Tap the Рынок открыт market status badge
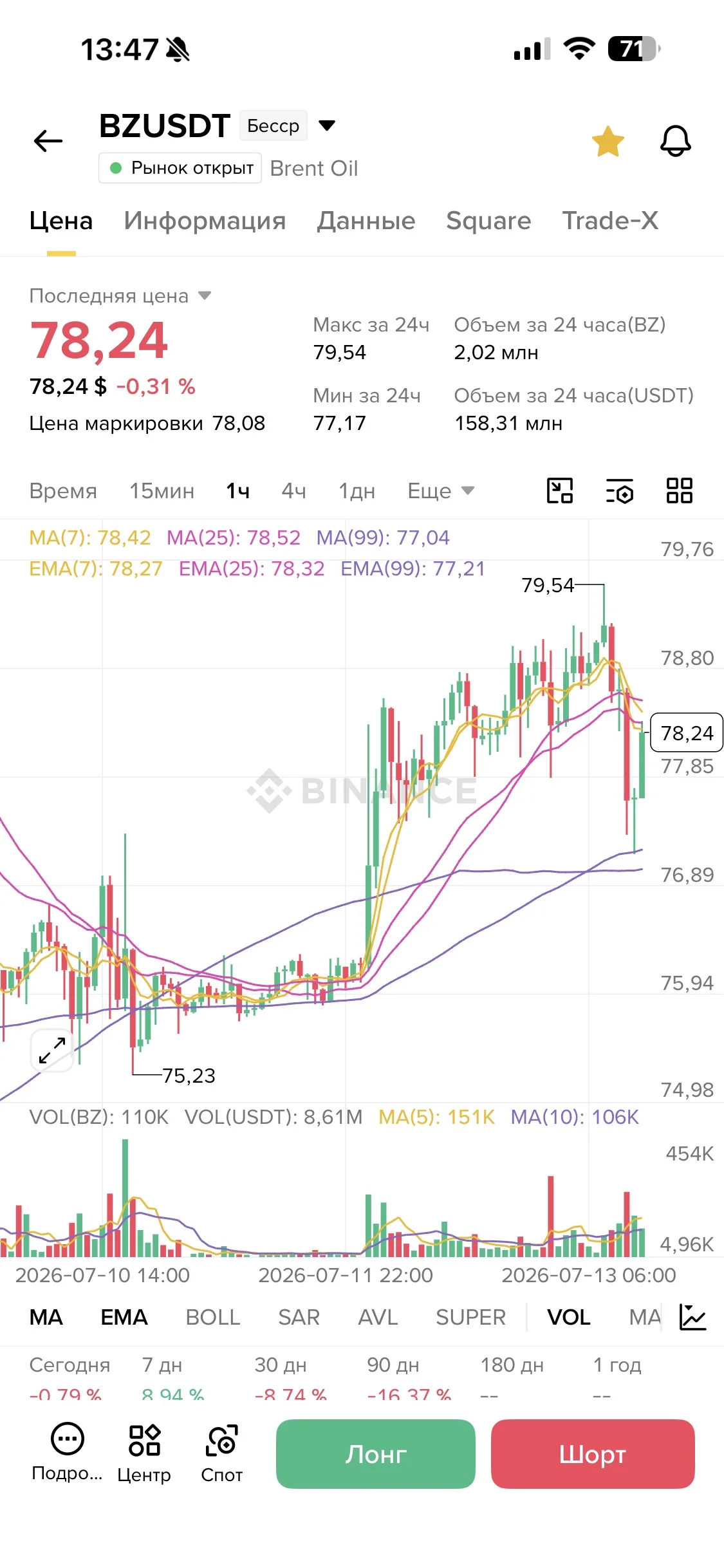This screenshot has height=1568, width=724. 180,168
